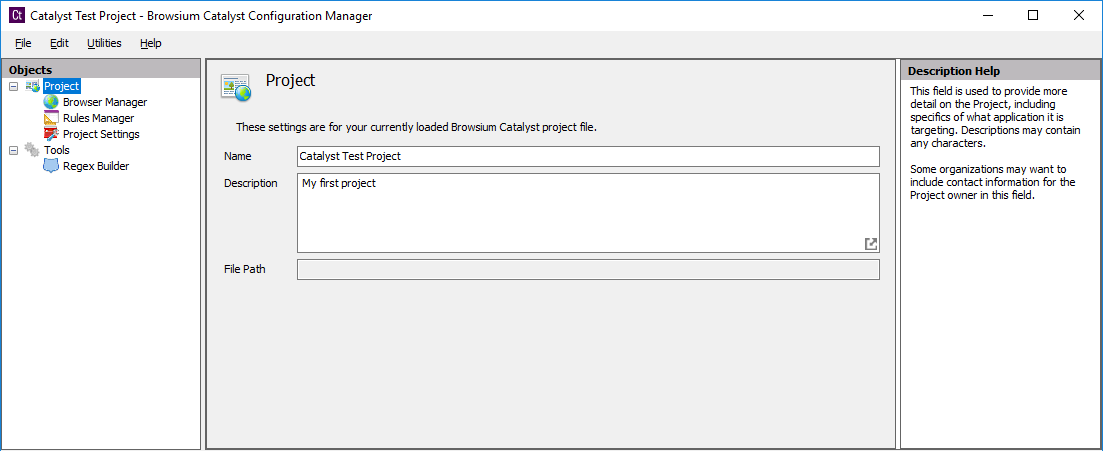Collapse the Project tree node
The height and width of the screenshot is (451, 1103).
[x=13, y=86]
